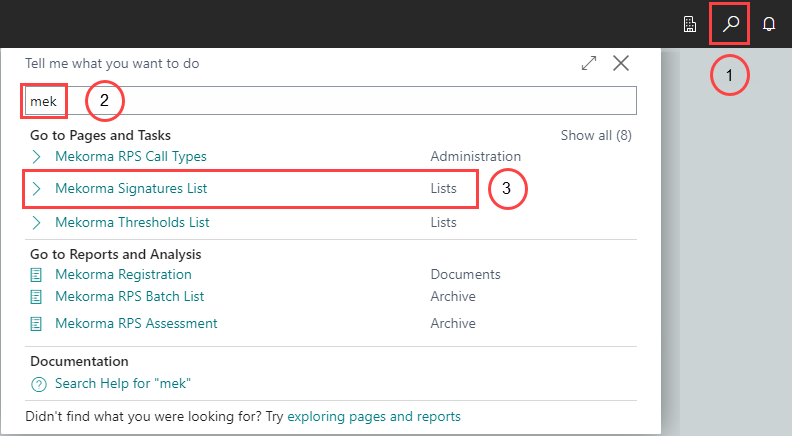Open Mekorma RPS Call Types page
792x436 pixels.
coord(131,157)
